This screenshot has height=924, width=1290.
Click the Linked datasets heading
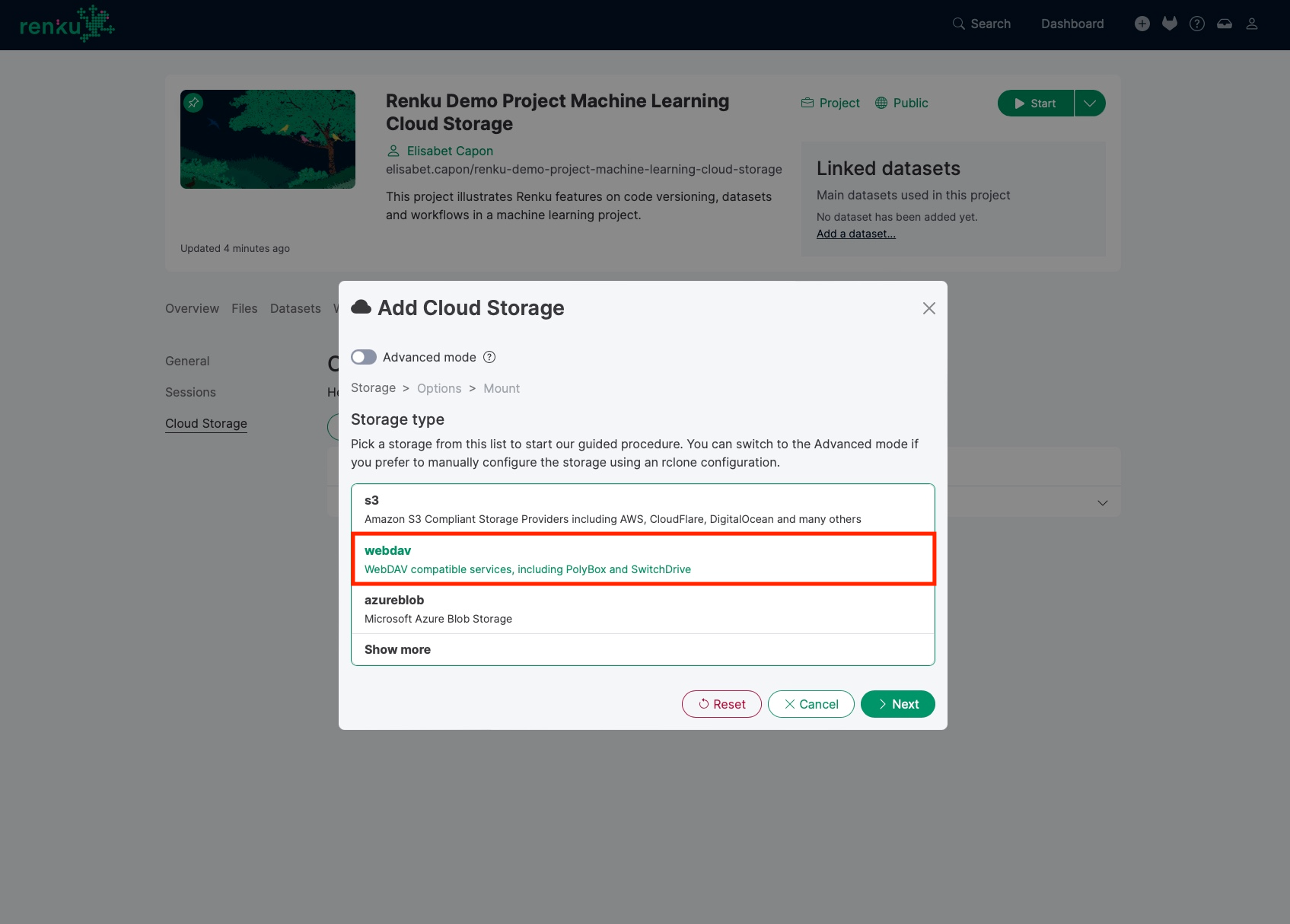click(x=888, y=168)
